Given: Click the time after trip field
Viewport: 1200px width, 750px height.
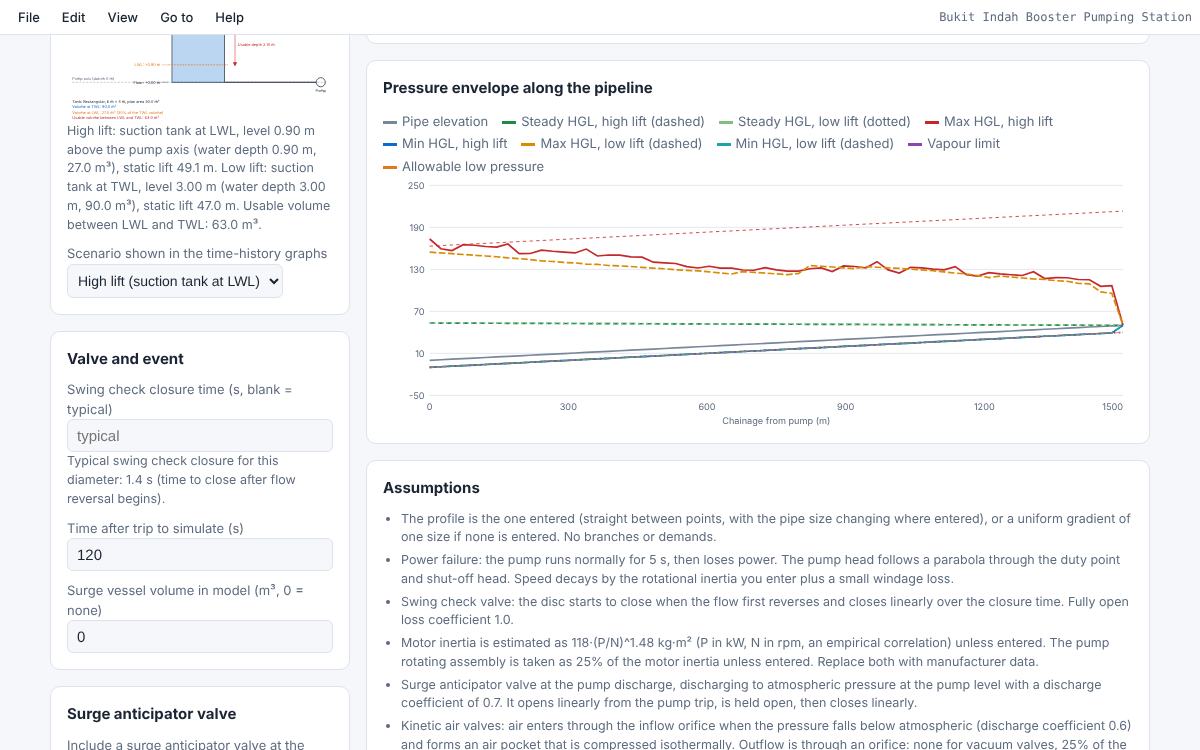Looking at the screenshot, I should tap(200, 554).
